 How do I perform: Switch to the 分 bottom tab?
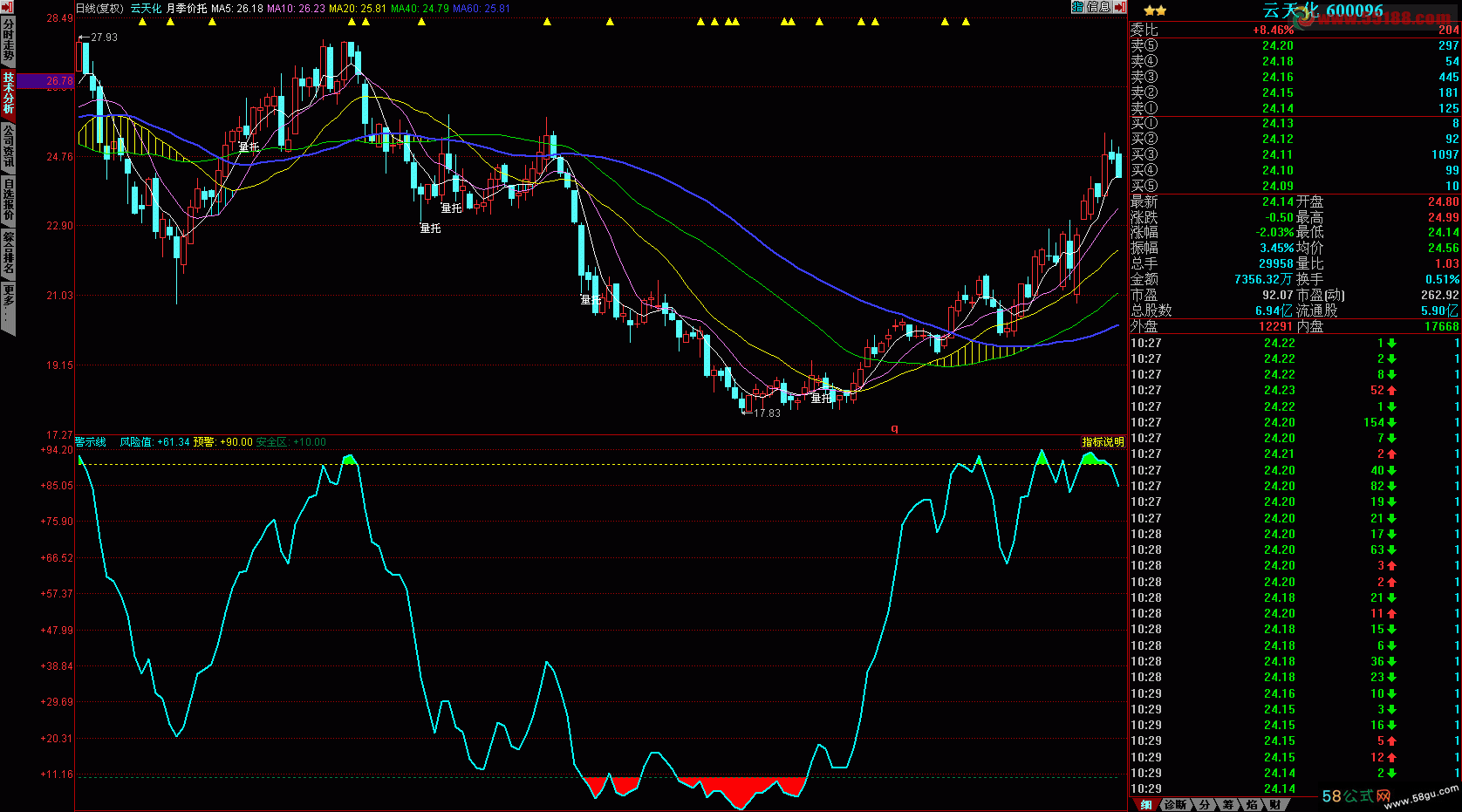click(x=1205, y=804)
